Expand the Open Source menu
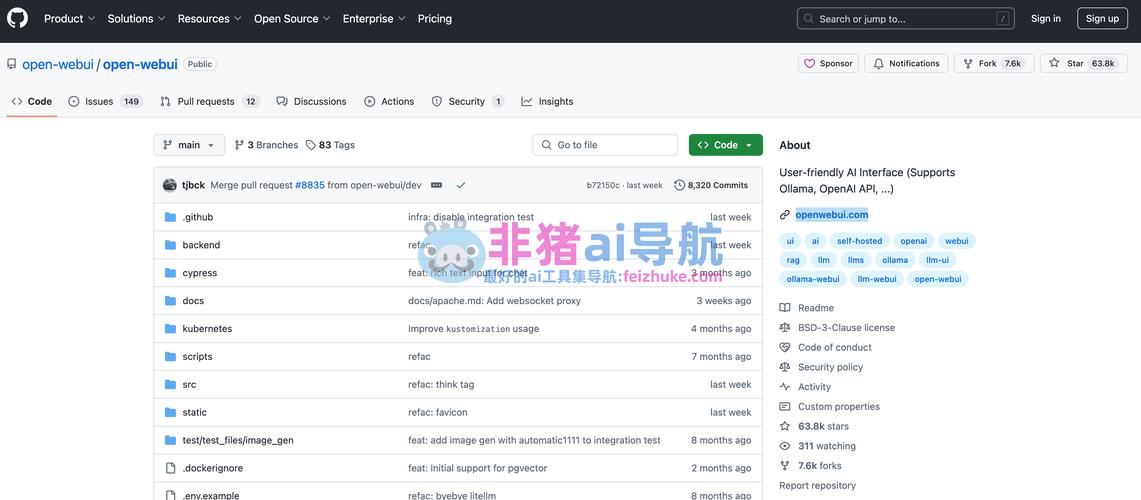The image size is (1141, 500). pos(292,19)
